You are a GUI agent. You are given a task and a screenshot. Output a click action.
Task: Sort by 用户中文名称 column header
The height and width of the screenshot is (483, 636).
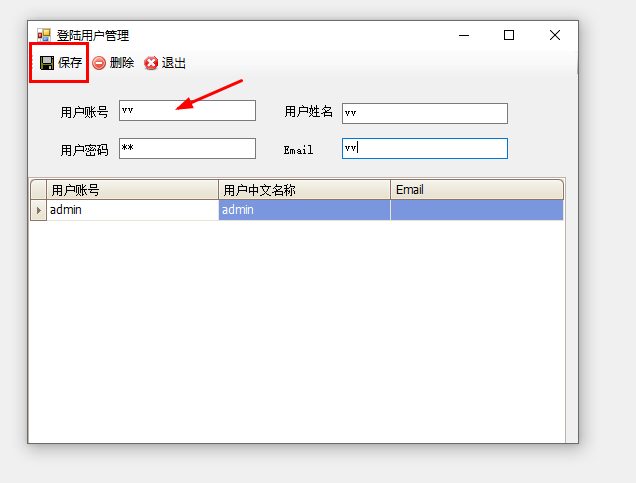click(x=305, y=190)
